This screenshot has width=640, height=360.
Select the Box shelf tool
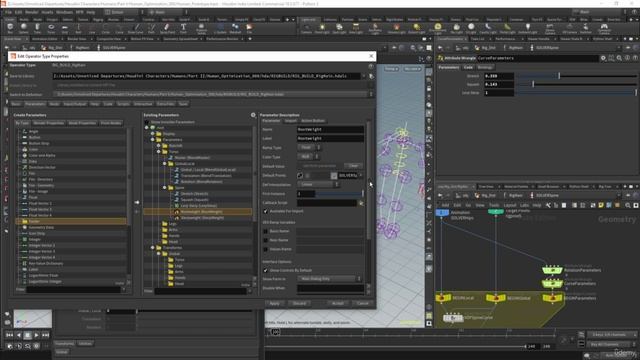click(x=10, y=29)
